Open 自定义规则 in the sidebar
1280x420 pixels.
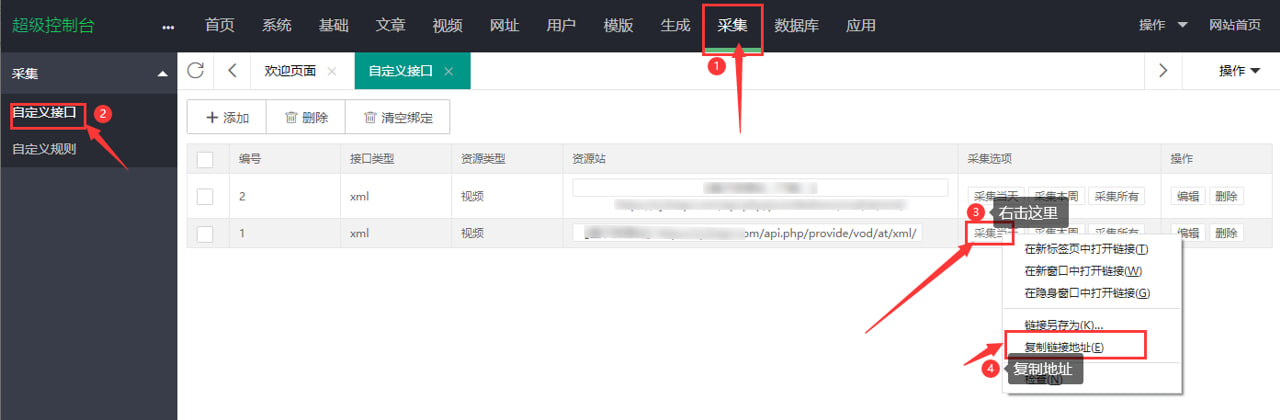click(x=44, y=150)
